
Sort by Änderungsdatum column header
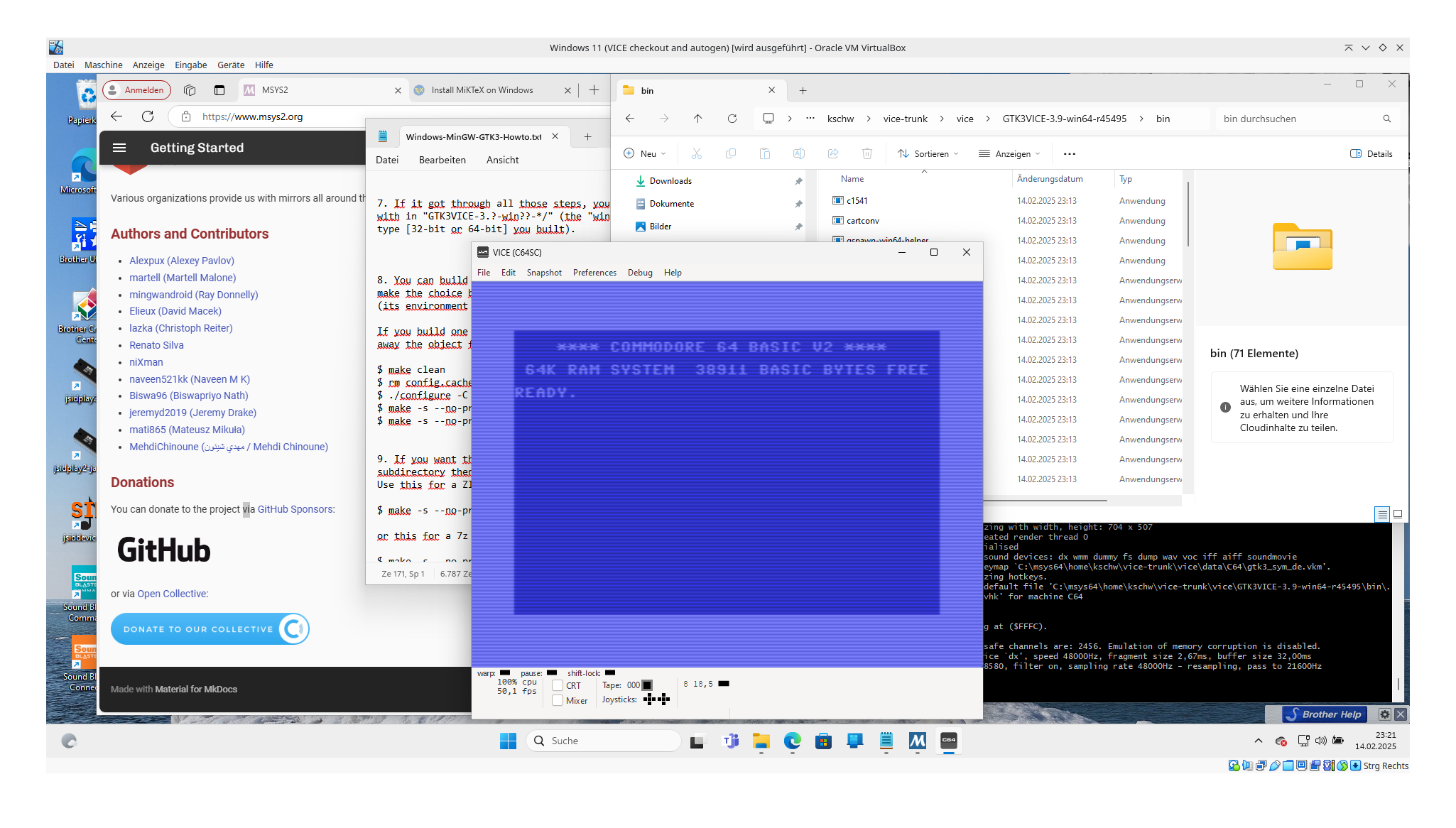pos(1050,179)
